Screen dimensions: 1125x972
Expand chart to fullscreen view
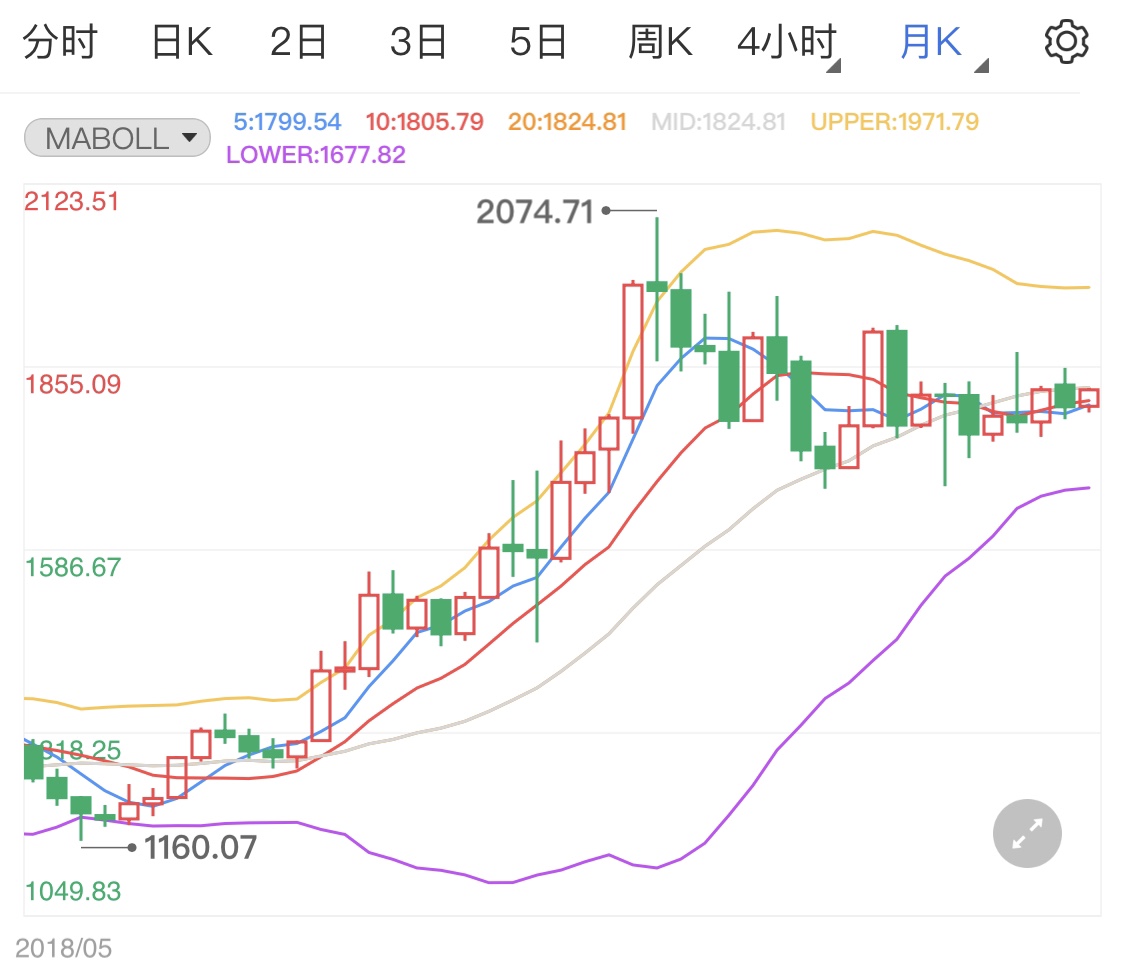(x=1027, y=833)
